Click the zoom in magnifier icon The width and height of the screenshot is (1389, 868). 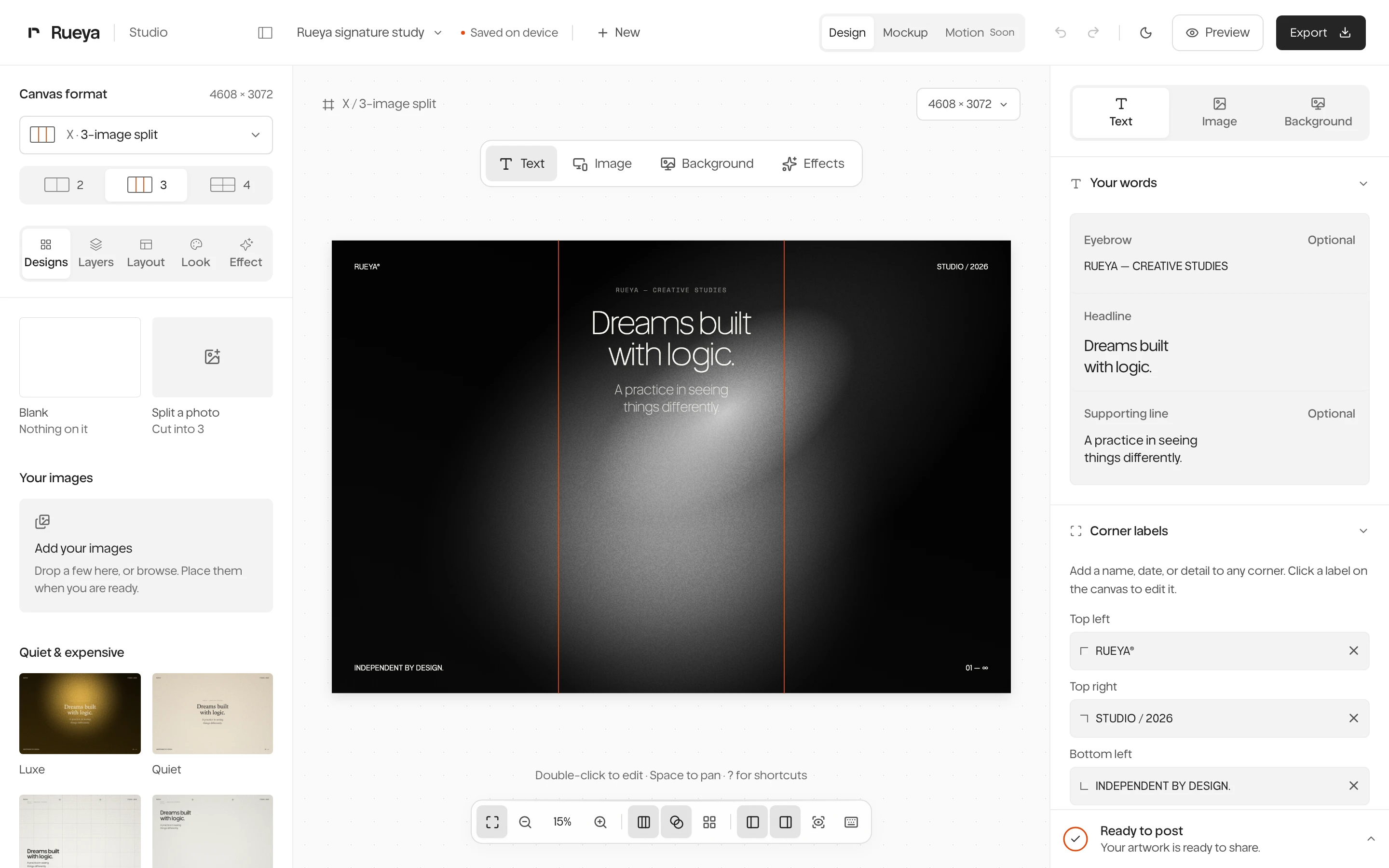[x=600, y=822]
